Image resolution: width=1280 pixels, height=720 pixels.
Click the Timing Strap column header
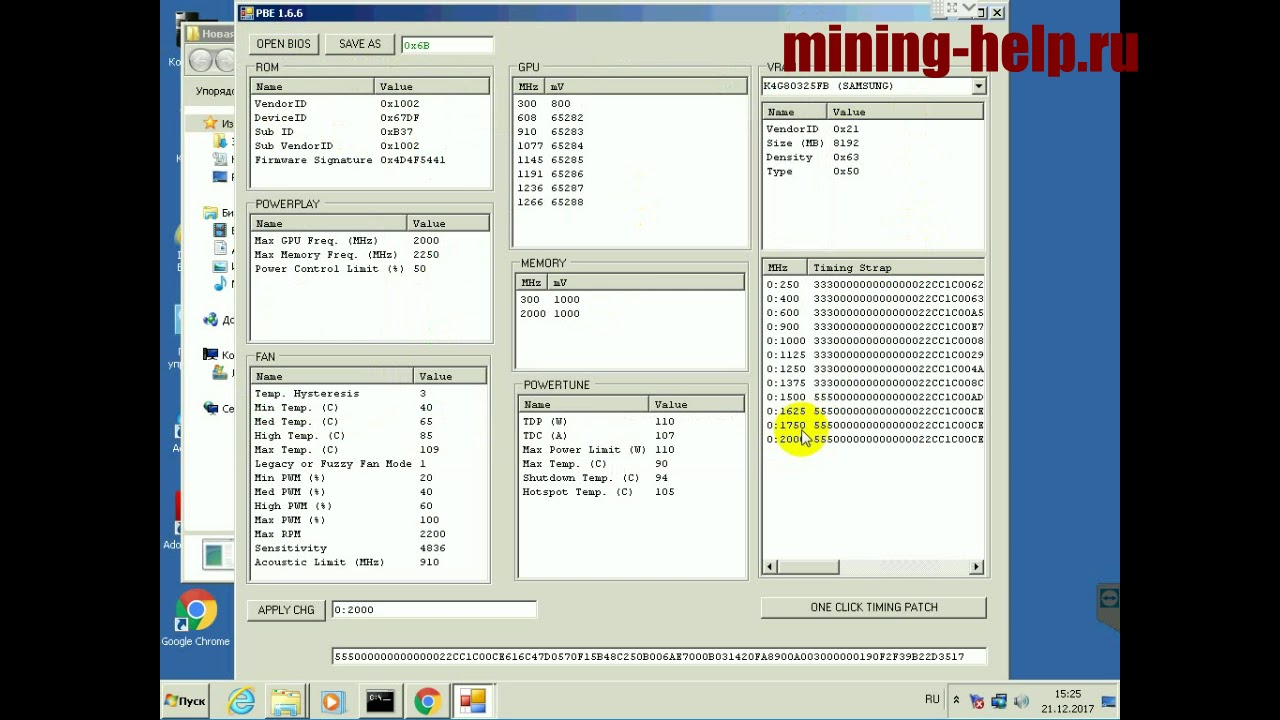(896, 268)
